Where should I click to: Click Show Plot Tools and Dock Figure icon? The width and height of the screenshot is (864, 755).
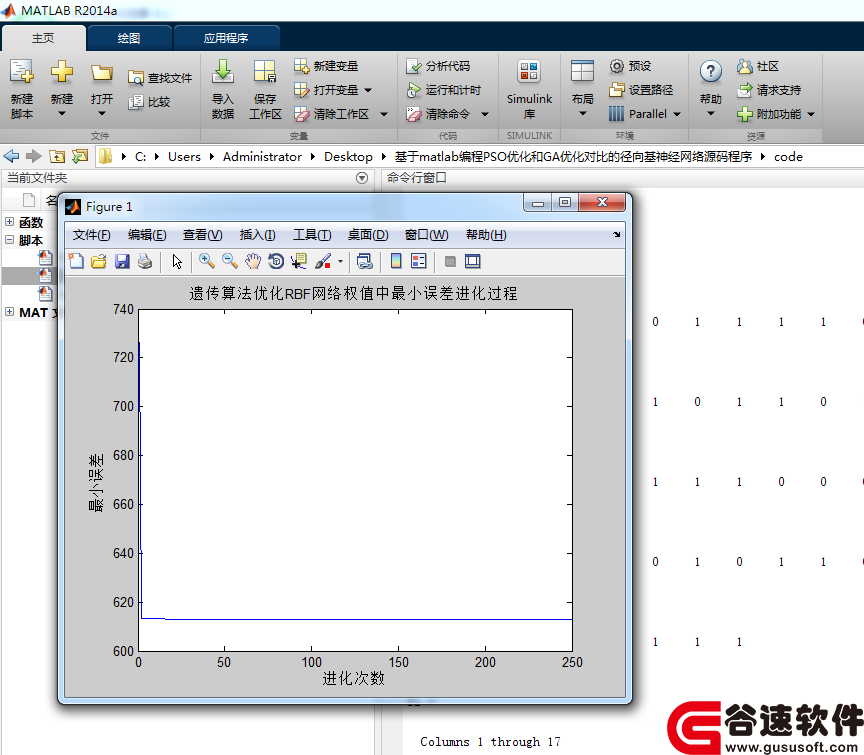pyautogui.click(x=473, y=261)
